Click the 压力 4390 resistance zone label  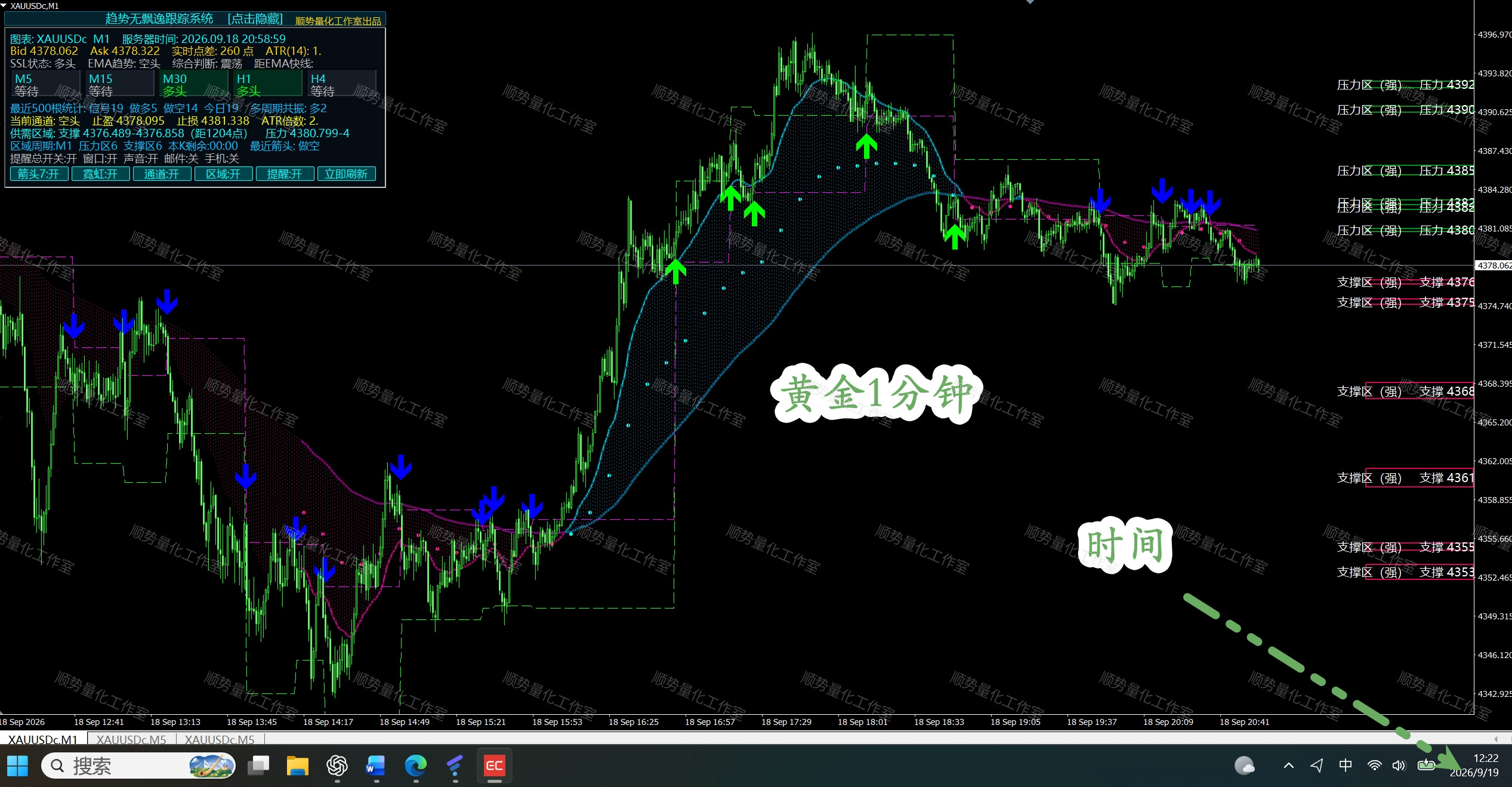click(1446, 110)
